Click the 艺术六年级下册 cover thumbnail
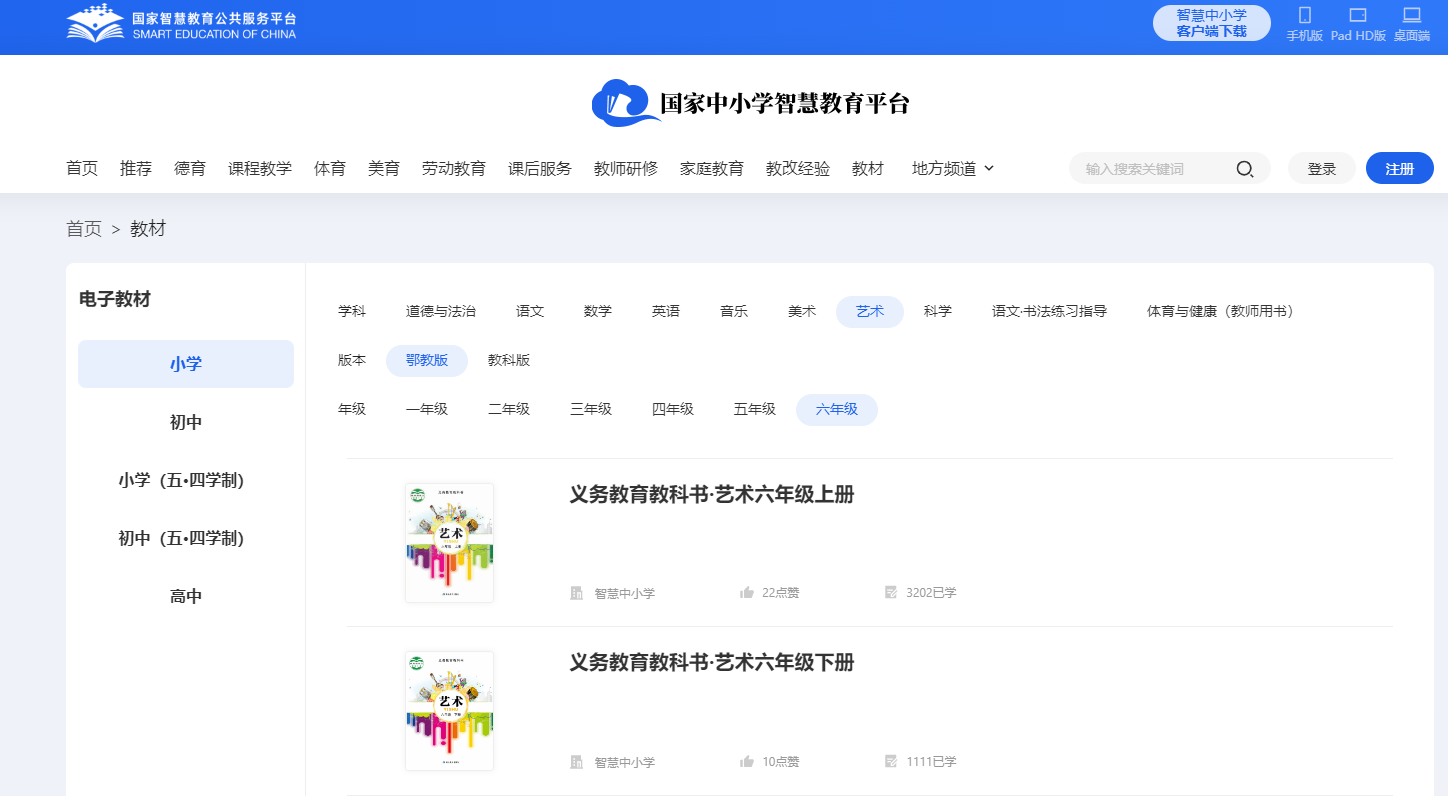Viewport: 1448px width, 796px height. (x=449, y=710)
